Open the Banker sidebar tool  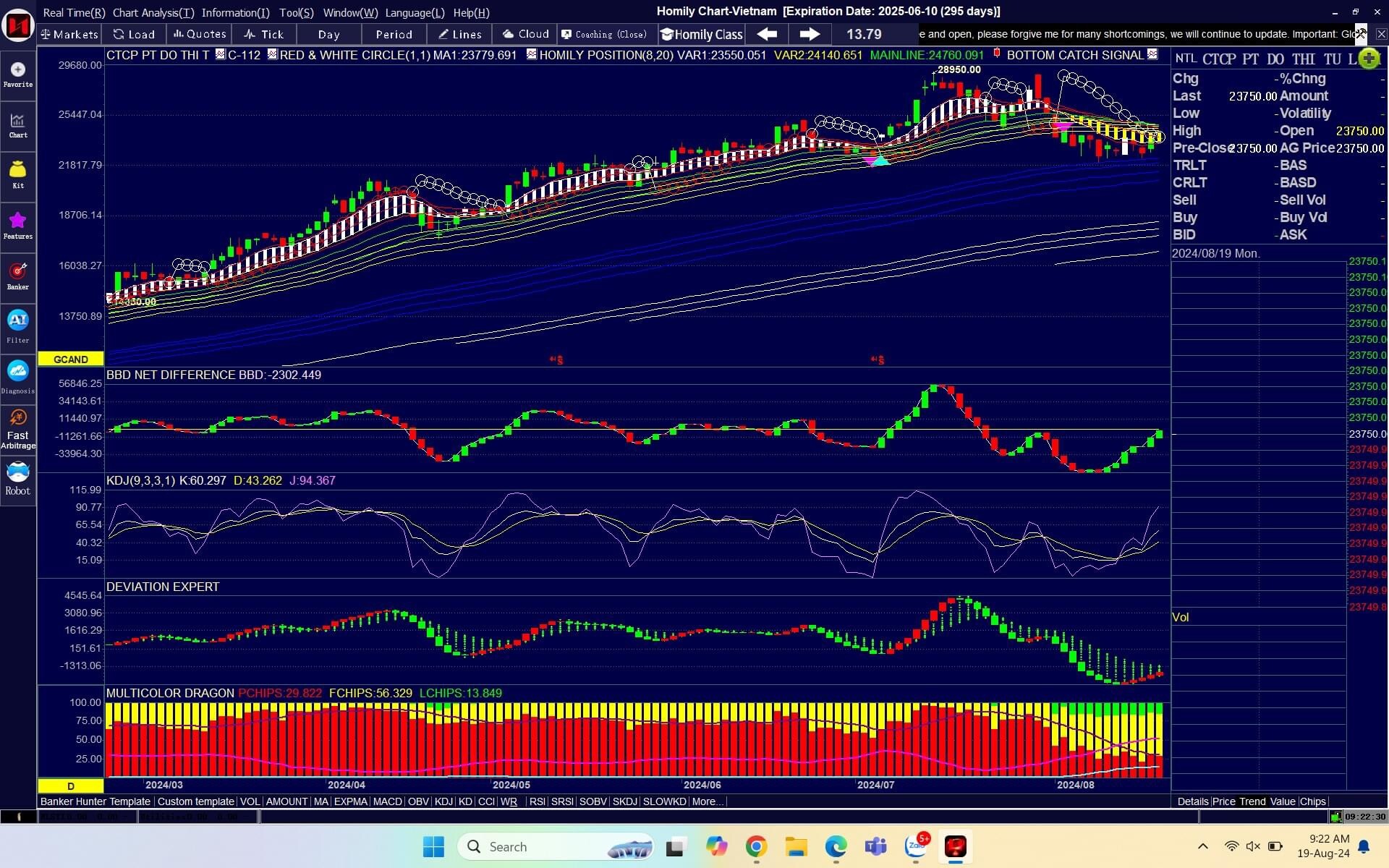[x=18, y=276]
